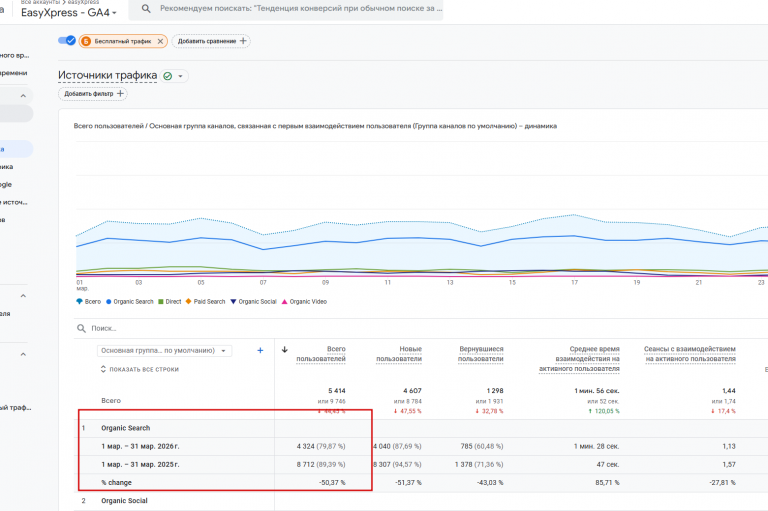This screenshot has height=511, width=768.
Task: Toggle Direct series in chart legend
Action: 170,302
